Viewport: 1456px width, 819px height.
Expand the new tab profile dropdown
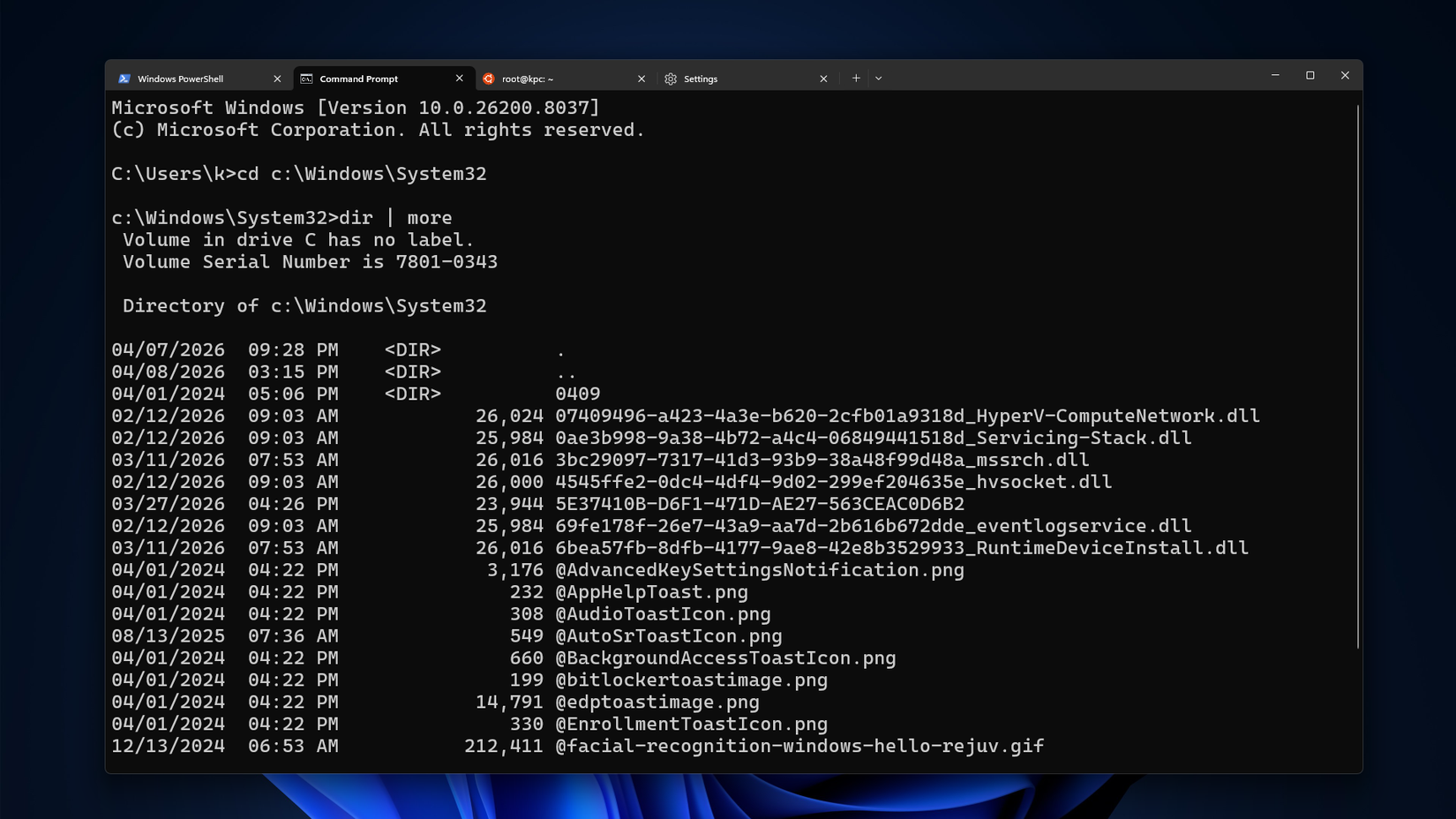coord(878,79)
